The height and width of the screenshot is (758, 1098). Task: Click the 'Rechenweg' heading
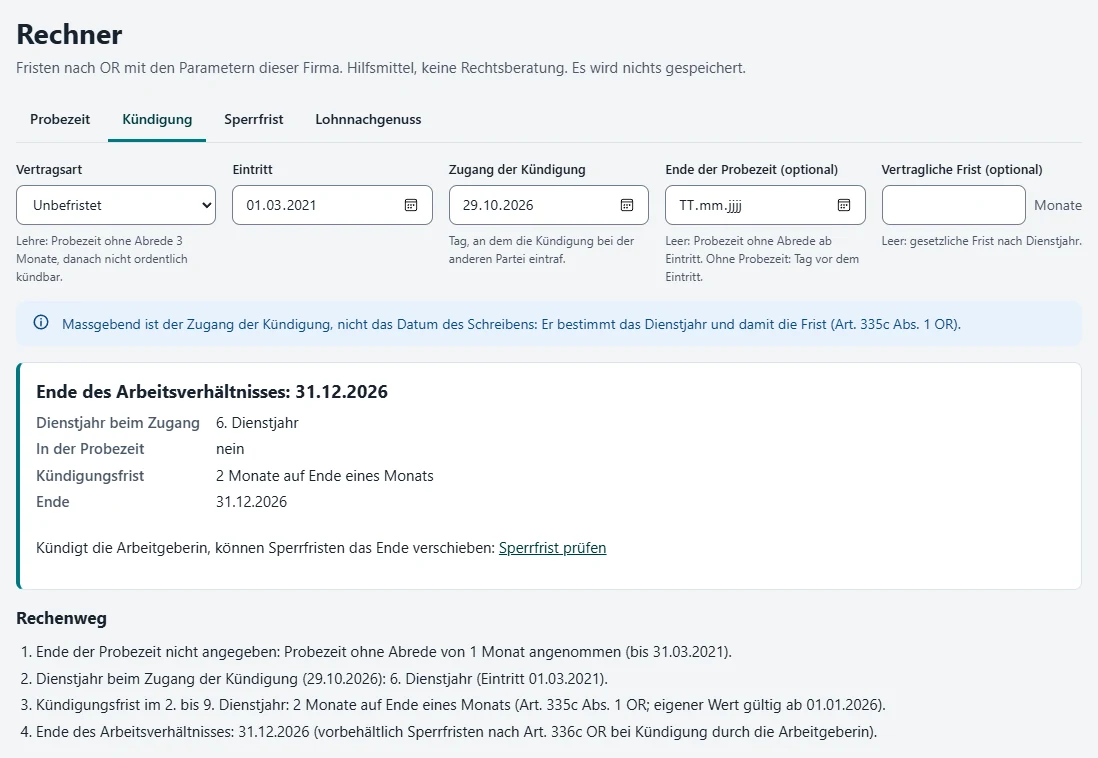tap(62, 619)
